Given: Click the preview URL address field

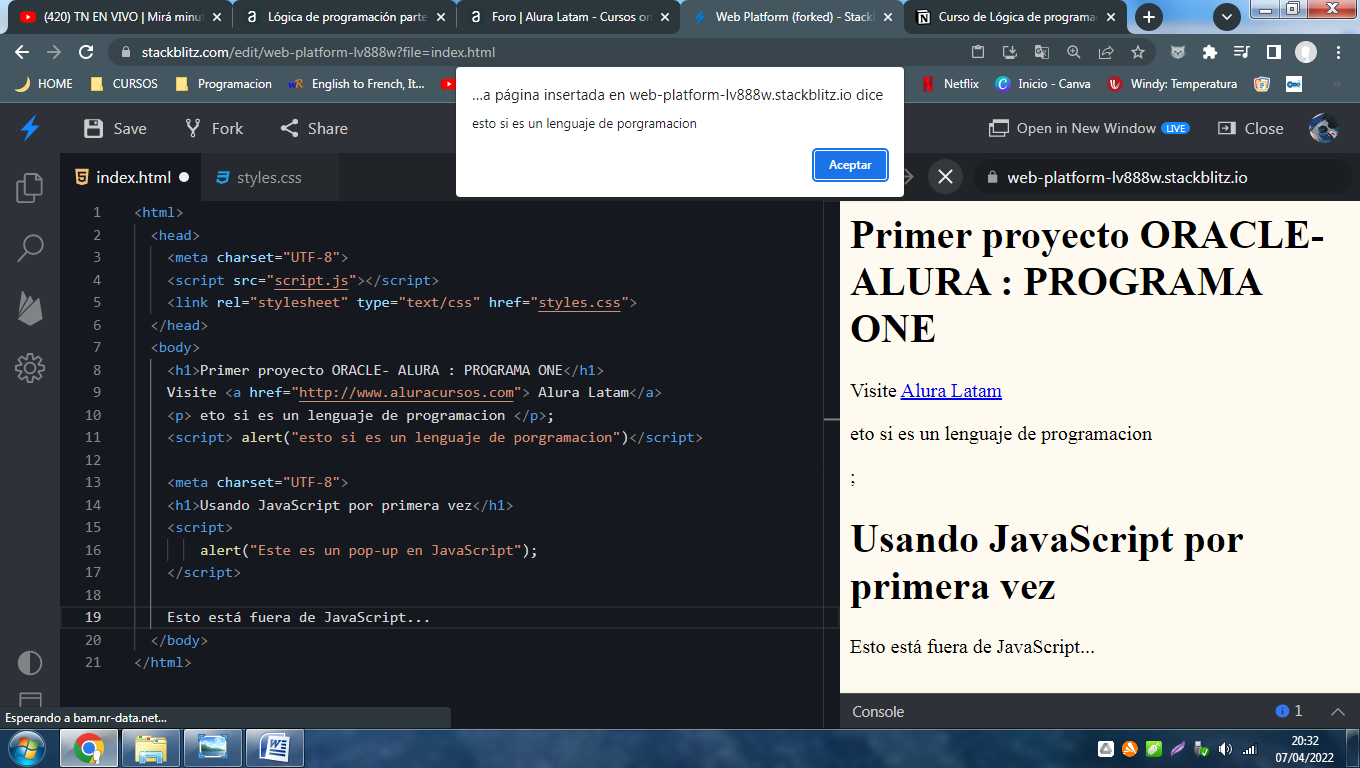Looking at the screenshot, I should click(x=1165, y=177).
